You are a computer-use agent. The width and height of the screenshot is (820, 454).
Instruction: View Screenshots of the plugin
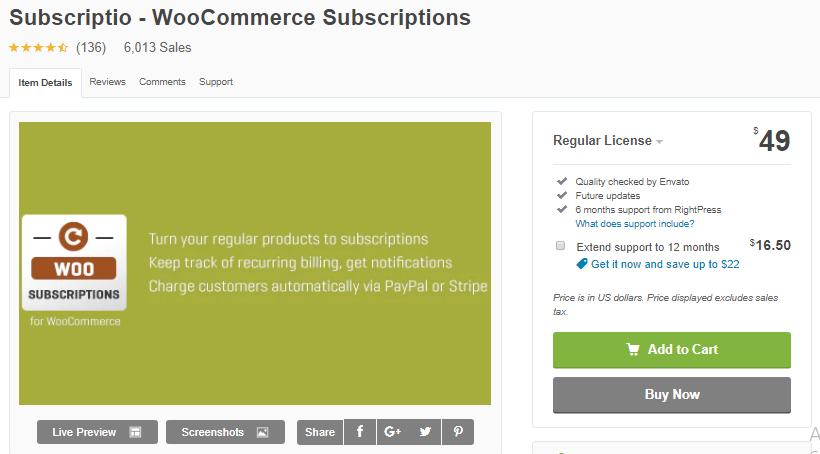(225, 432)
